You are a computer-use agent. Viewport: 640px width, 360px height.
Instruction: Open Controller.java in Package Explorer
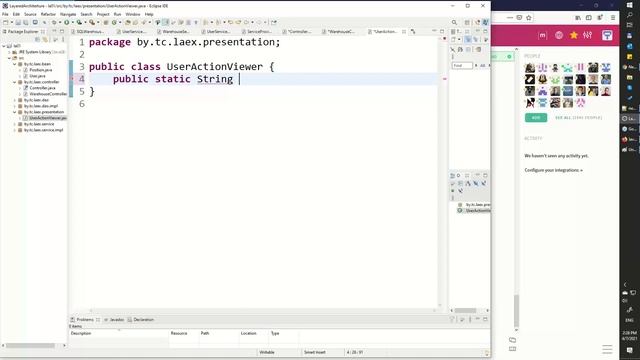[x=42, y=88]
